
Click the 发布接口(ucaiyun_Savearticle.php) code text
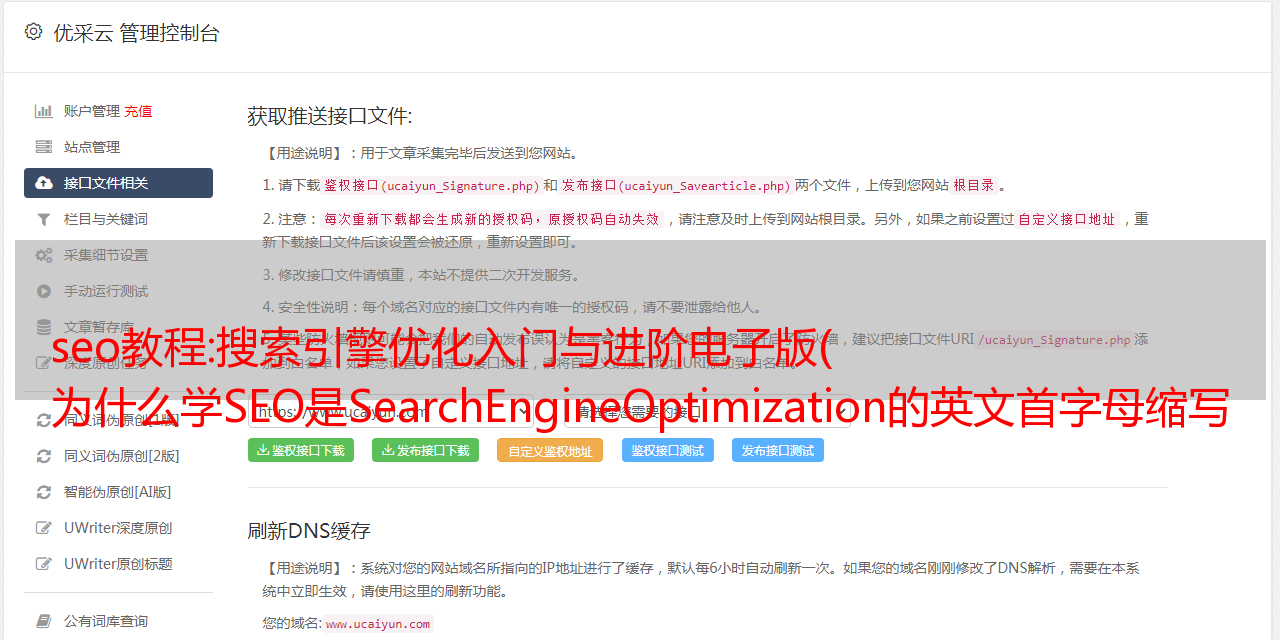(x=677, y=185)
